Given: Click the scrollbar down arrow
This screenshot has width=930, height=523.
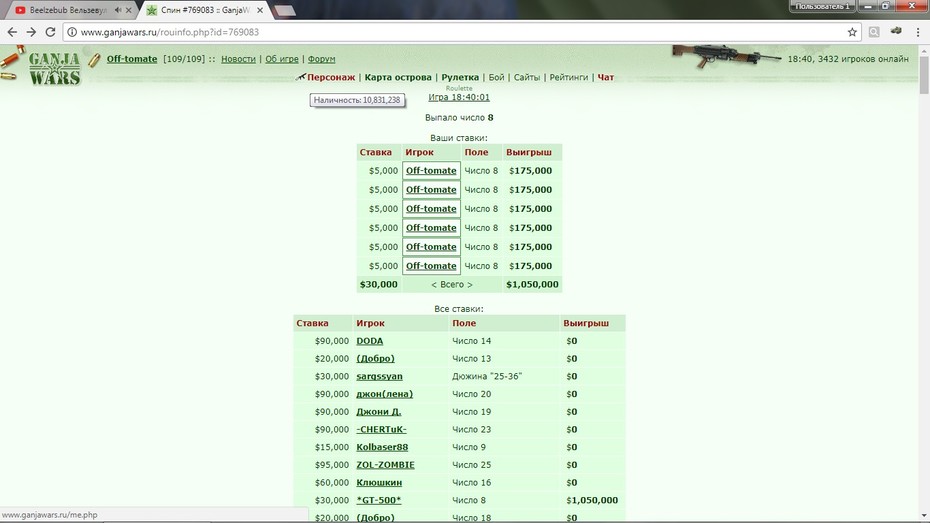Looking at the screenshot, I should (x=924, y=516).
